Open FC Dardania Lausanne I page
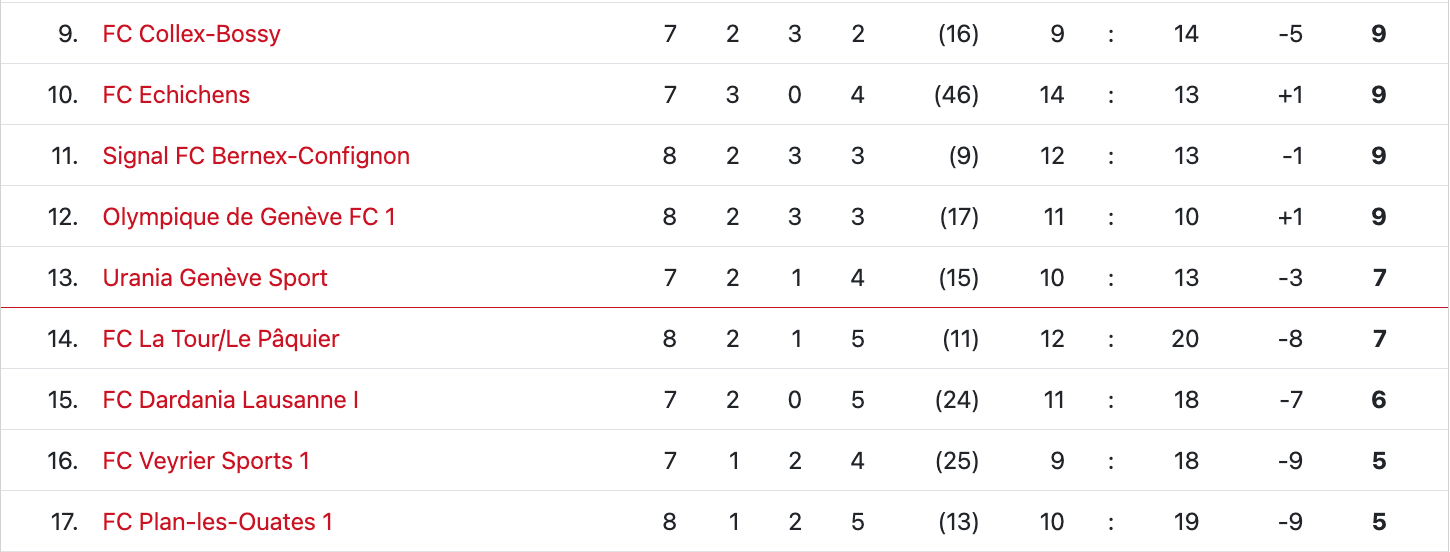The width and height of the screenshot is (1450, 552). click(x=230, y=400)
